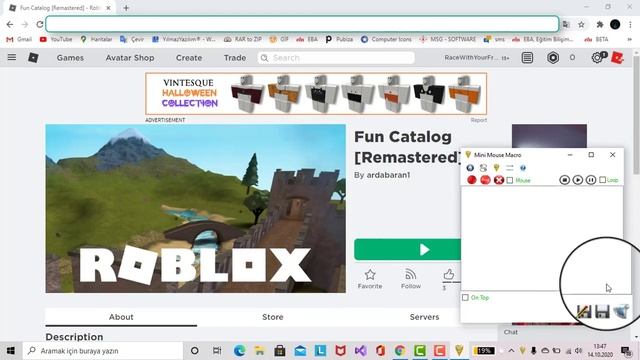
Task: Enable the Mouse checkbox in Mini Mouse Macro
Action: [x=510, y=180]
